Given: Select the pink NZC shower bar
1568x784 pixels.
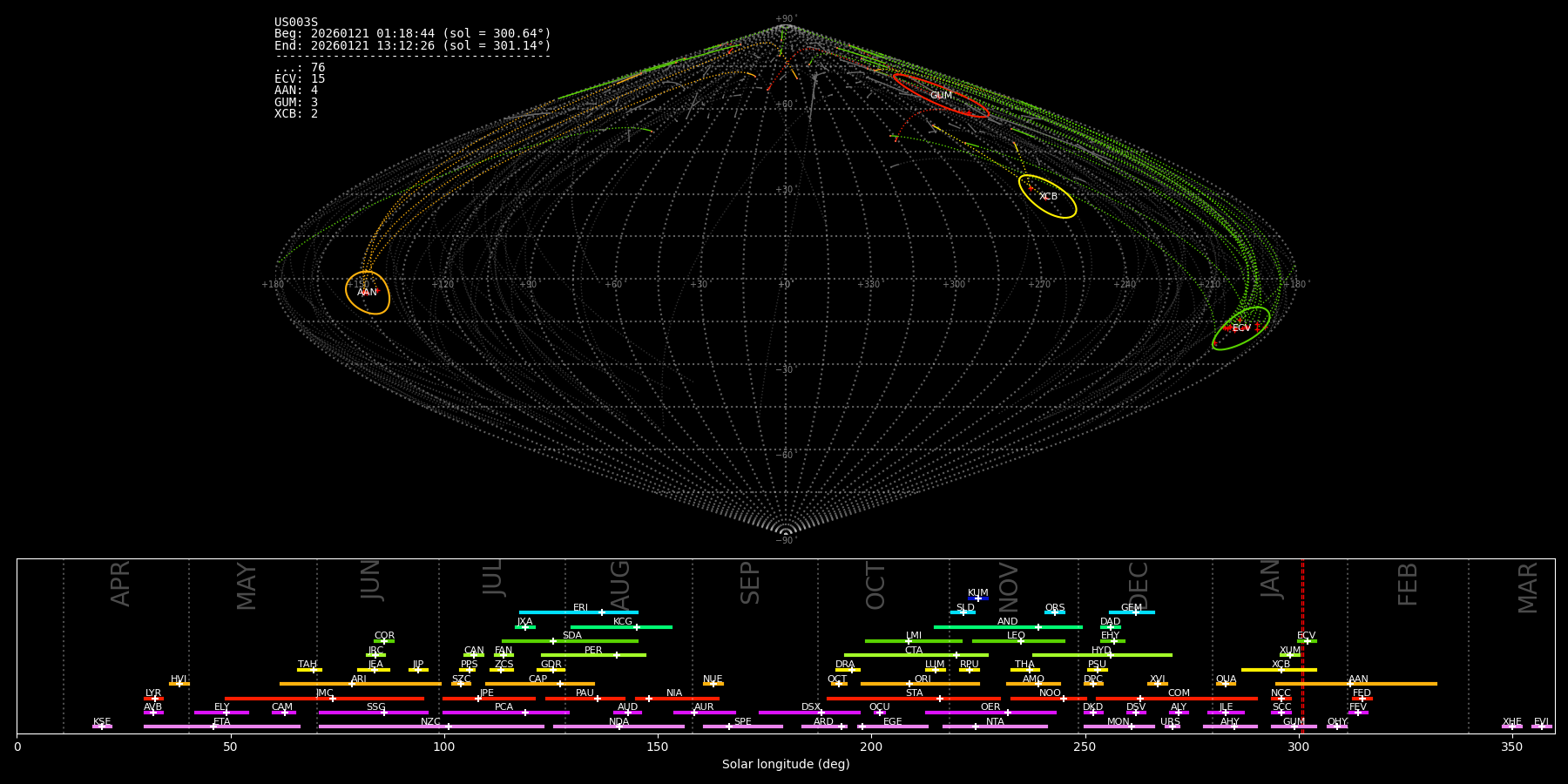Looking at the screenshot, I should (x=431, y=727).
